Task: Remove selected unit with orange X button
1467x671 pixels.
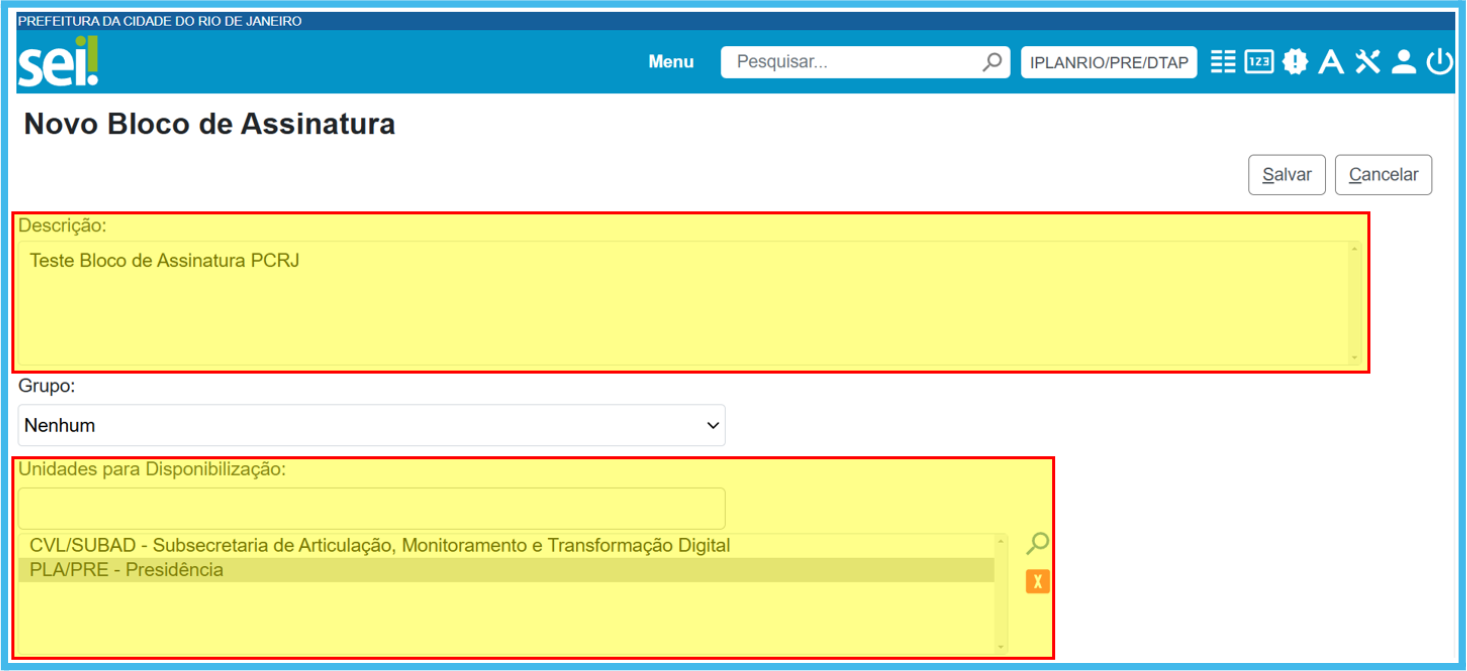Action: point(1037,582)
